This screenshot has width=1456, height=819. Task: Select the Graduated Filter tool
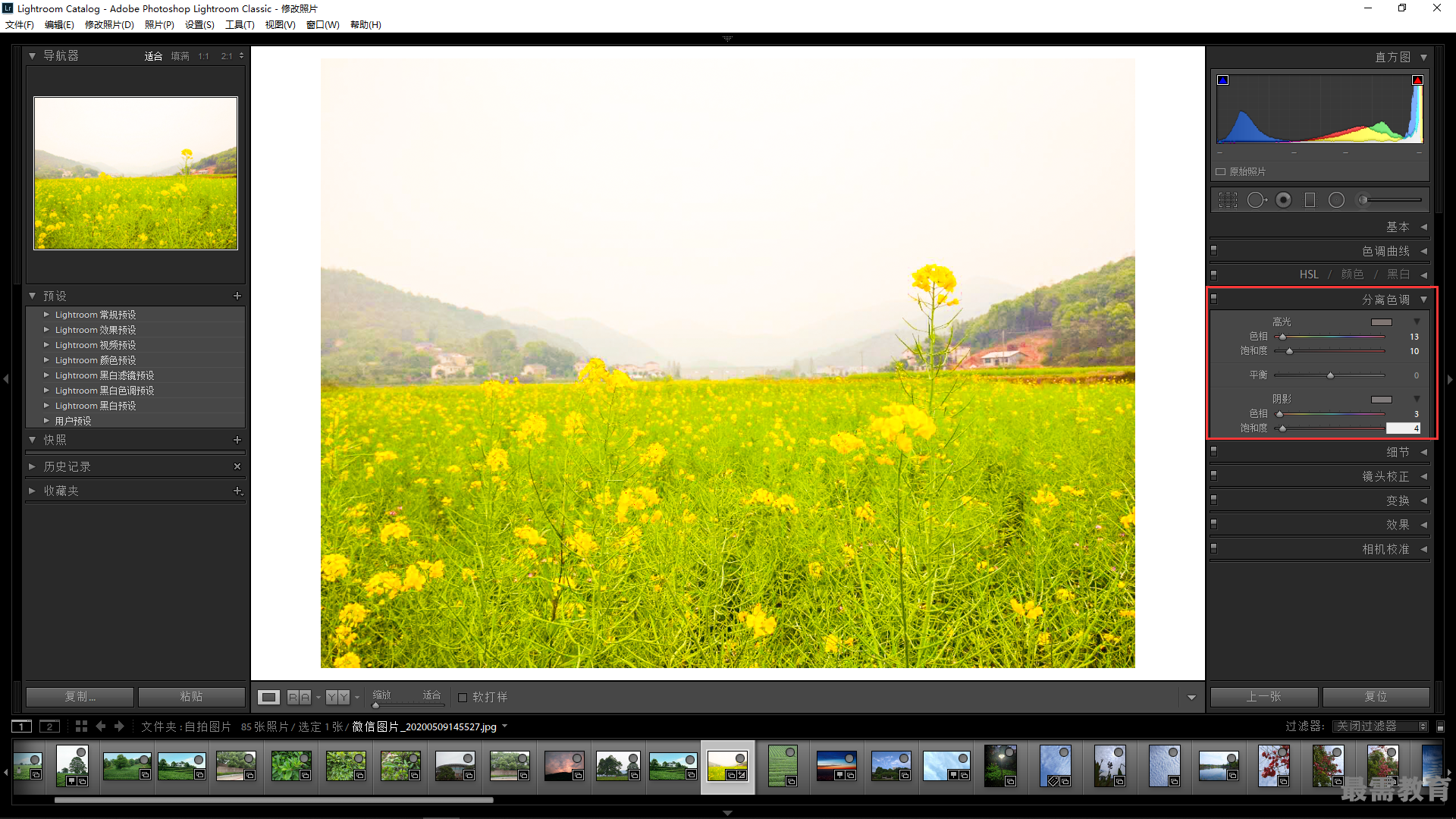pyautogui.click(x=1310, y=200)
